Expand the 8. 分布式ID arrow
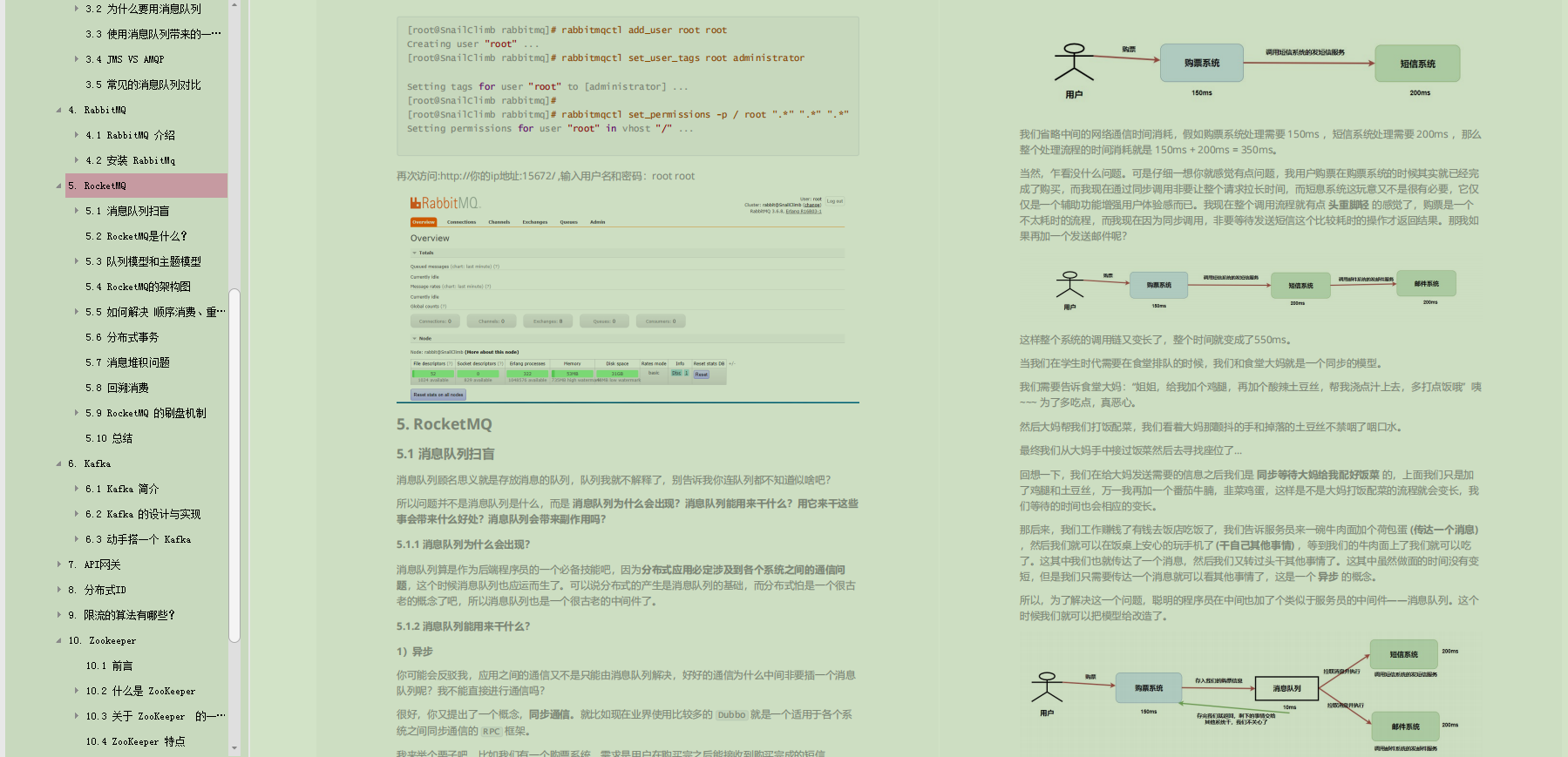The width and height of the screenshot is (1568, 757). coord(59,590)
